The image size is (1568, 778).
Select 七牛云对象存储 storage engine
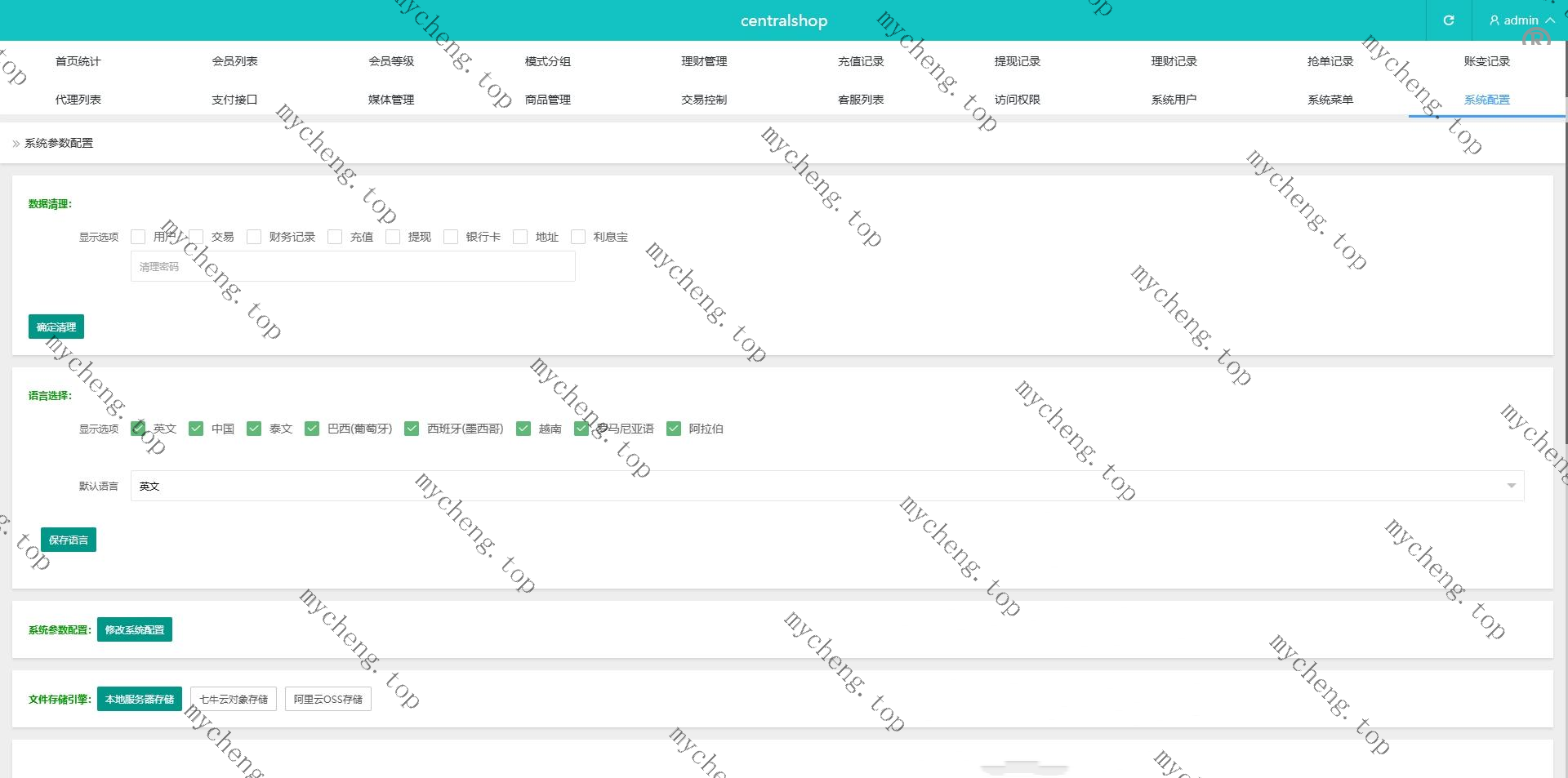234,699
